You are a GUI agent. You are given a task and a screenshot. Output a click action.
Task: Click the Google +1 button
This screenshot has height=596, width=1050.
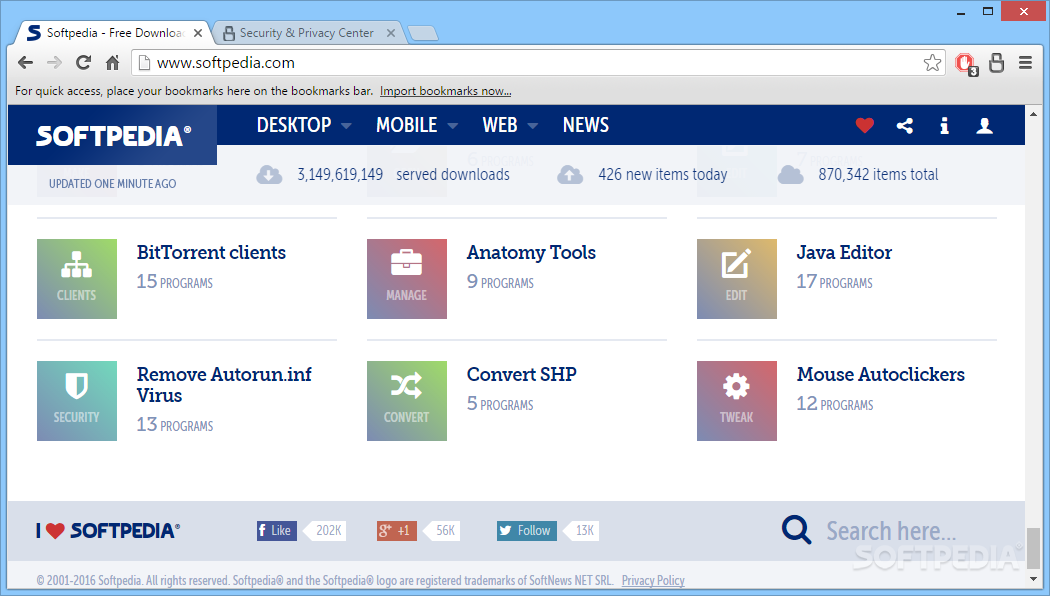pos(396,530)
